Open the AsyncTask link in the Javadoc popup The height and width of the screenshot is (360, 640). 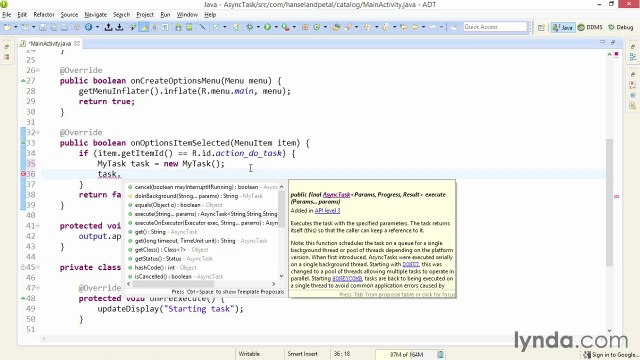click(x=336, y=195)
